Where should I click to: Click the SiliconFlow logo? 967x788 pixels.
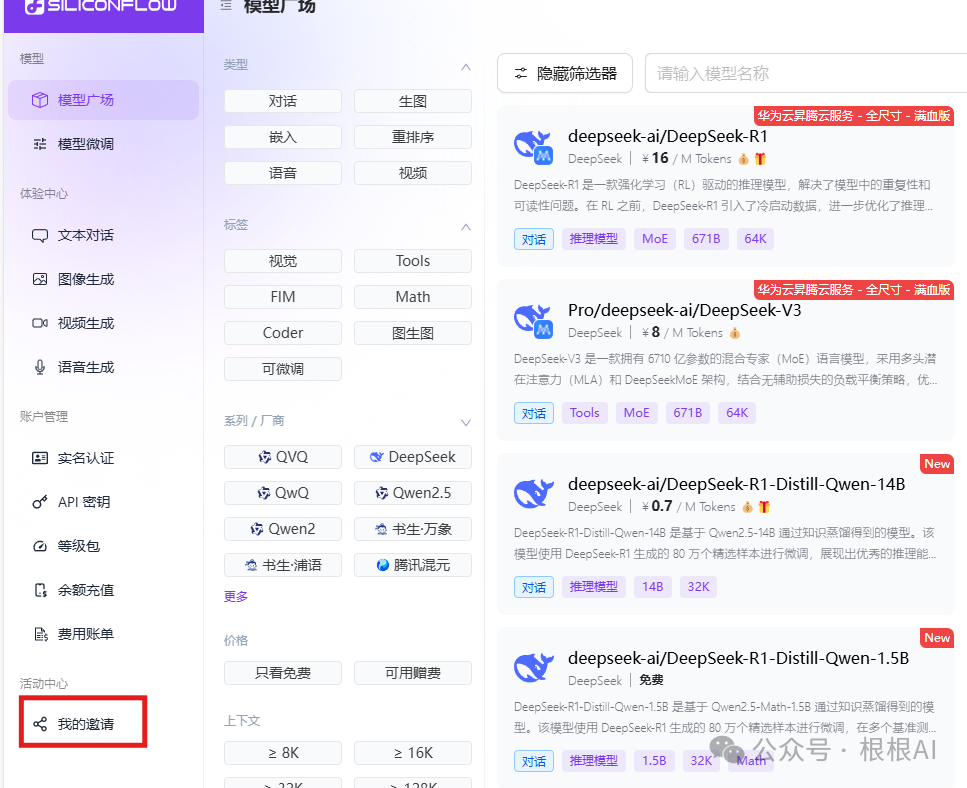[101, 6]
